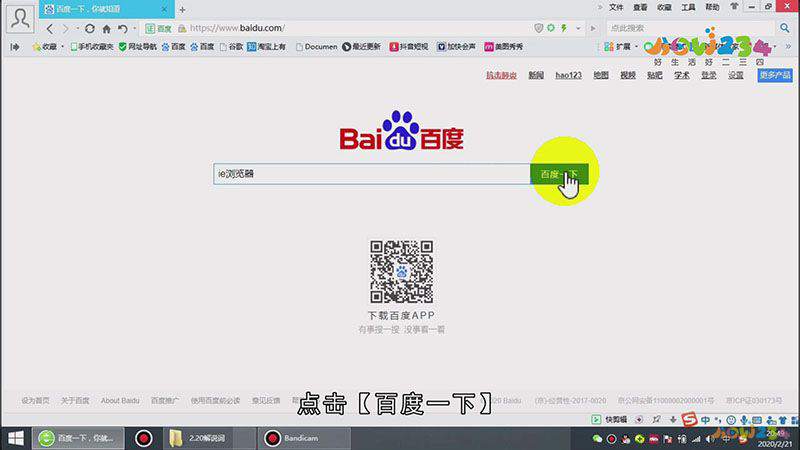800x450 pixels.
Task: Open the hao123 link
Action: click(568, 75)
